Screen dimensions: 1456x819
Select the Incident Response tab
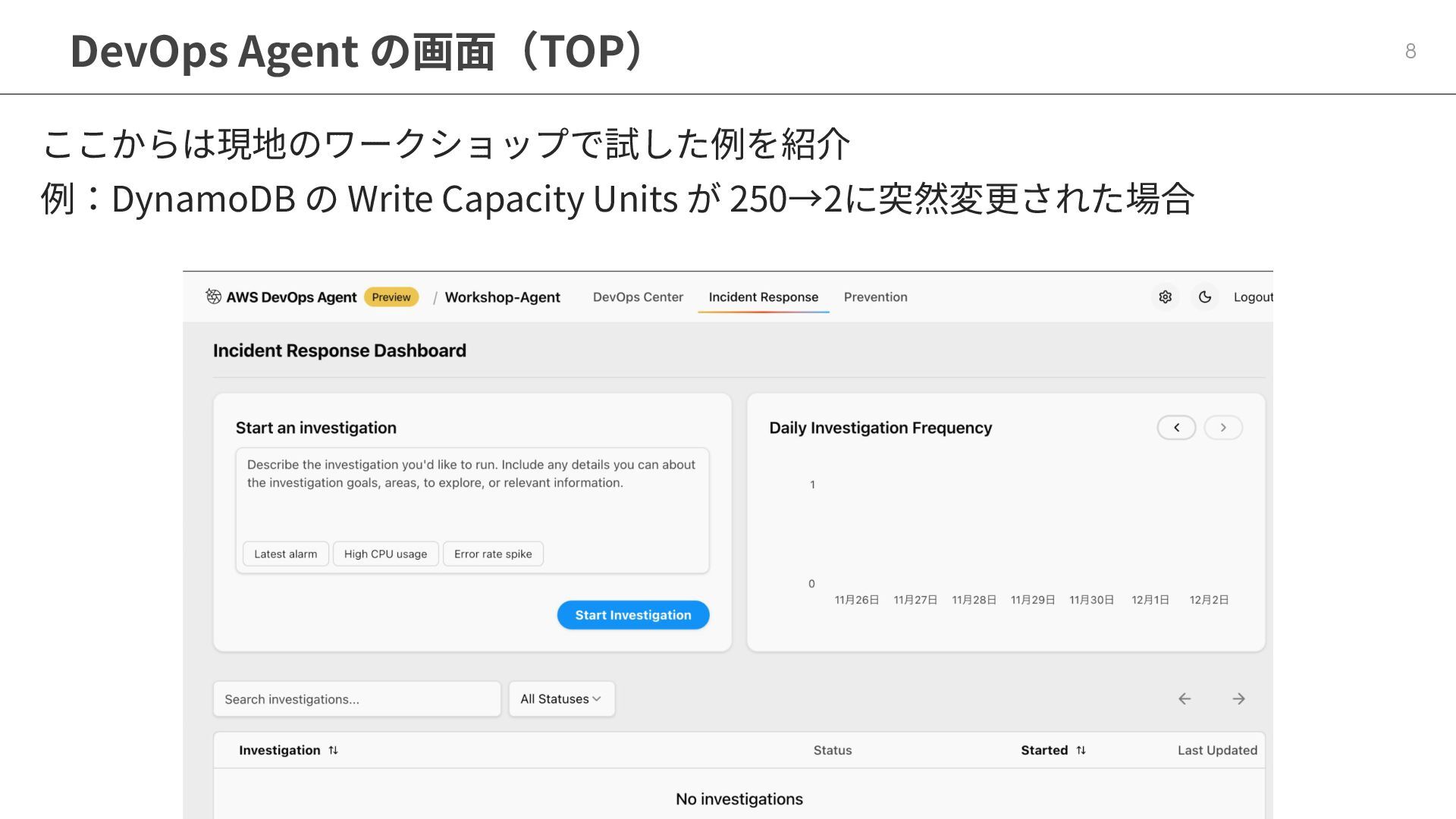click(763, 297)
